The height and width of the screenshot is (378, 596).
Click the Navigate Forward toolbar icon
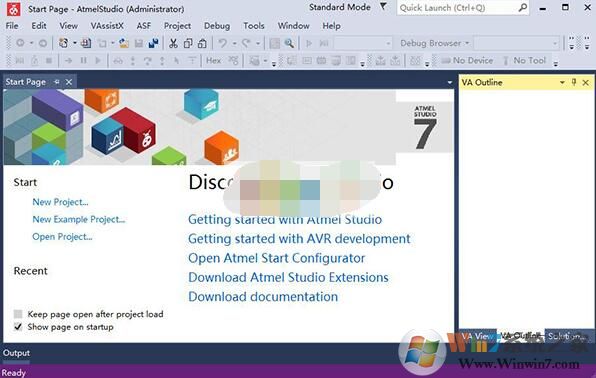point(43,43)
